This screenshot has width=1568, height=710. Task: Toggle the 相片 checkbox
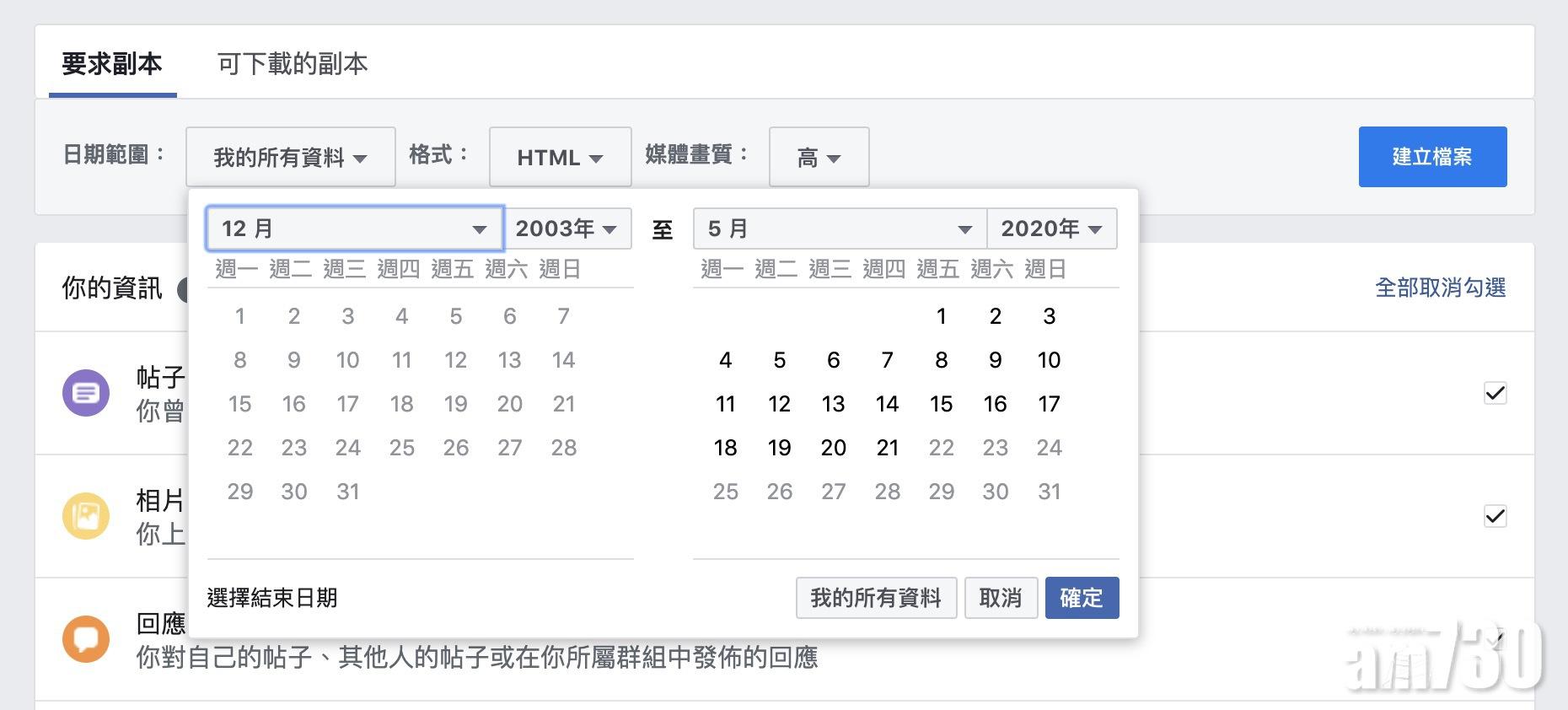(x=1495, y=516)
